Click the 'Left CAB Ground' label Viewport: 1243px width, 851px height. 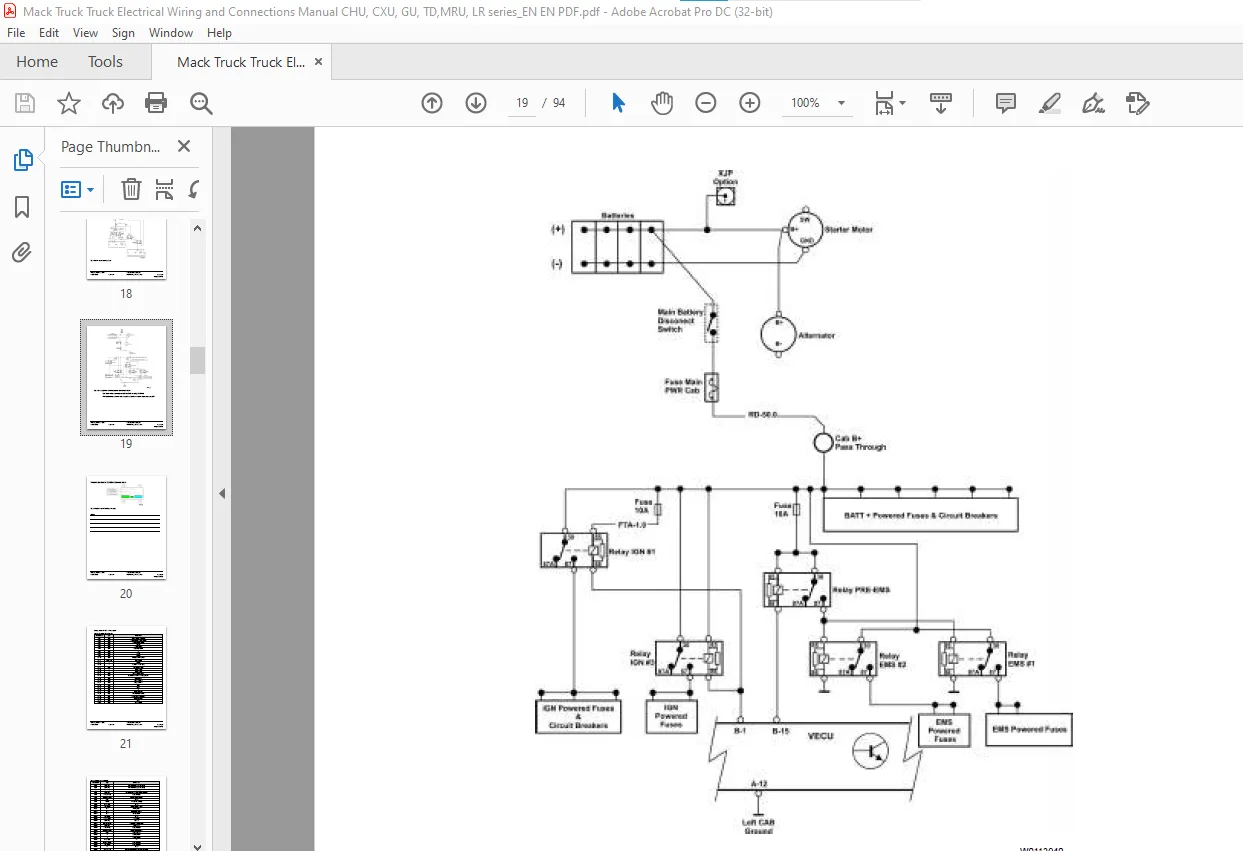[x=758, y=826]
